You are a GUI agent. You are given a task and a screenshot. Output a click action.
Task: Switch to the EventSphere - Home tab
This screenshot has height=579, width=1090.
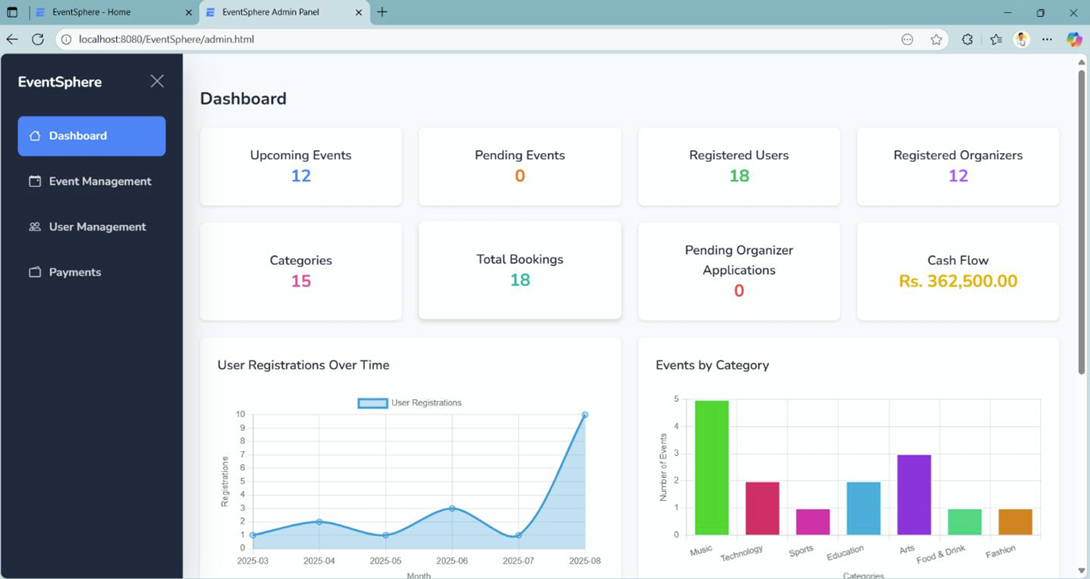tap(105, 13)
